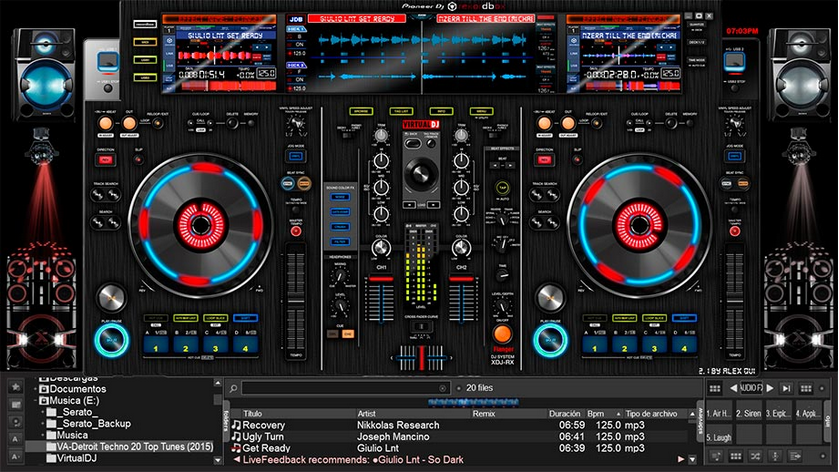Click left deck silver Cue button
The image size is (839, 472).
tap(111, 298)
